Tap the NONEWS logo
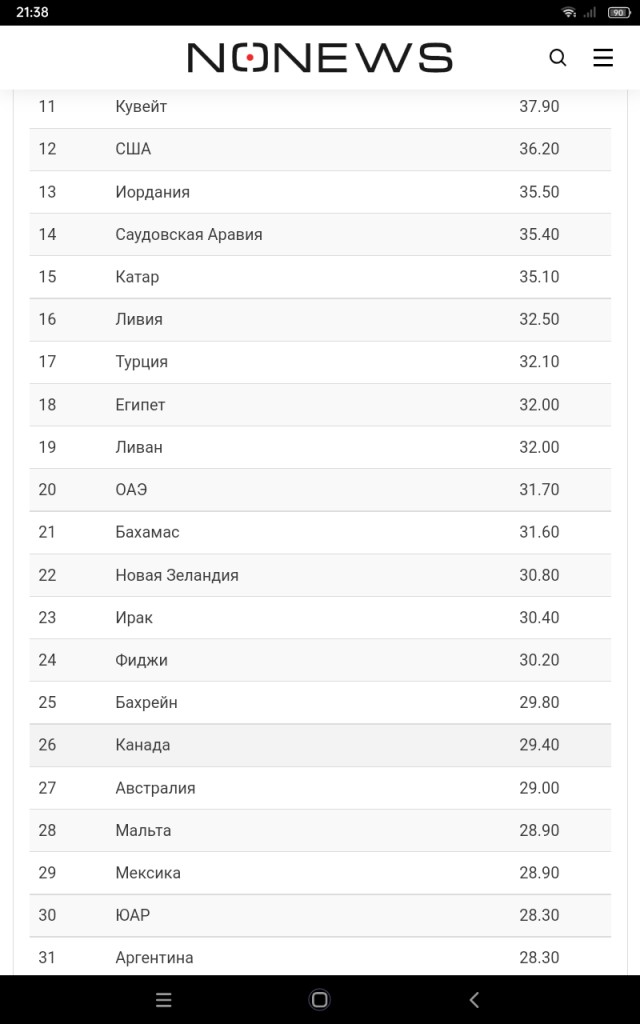Image resolution: width=640 pixels, height=1024 pixels. 320,57
